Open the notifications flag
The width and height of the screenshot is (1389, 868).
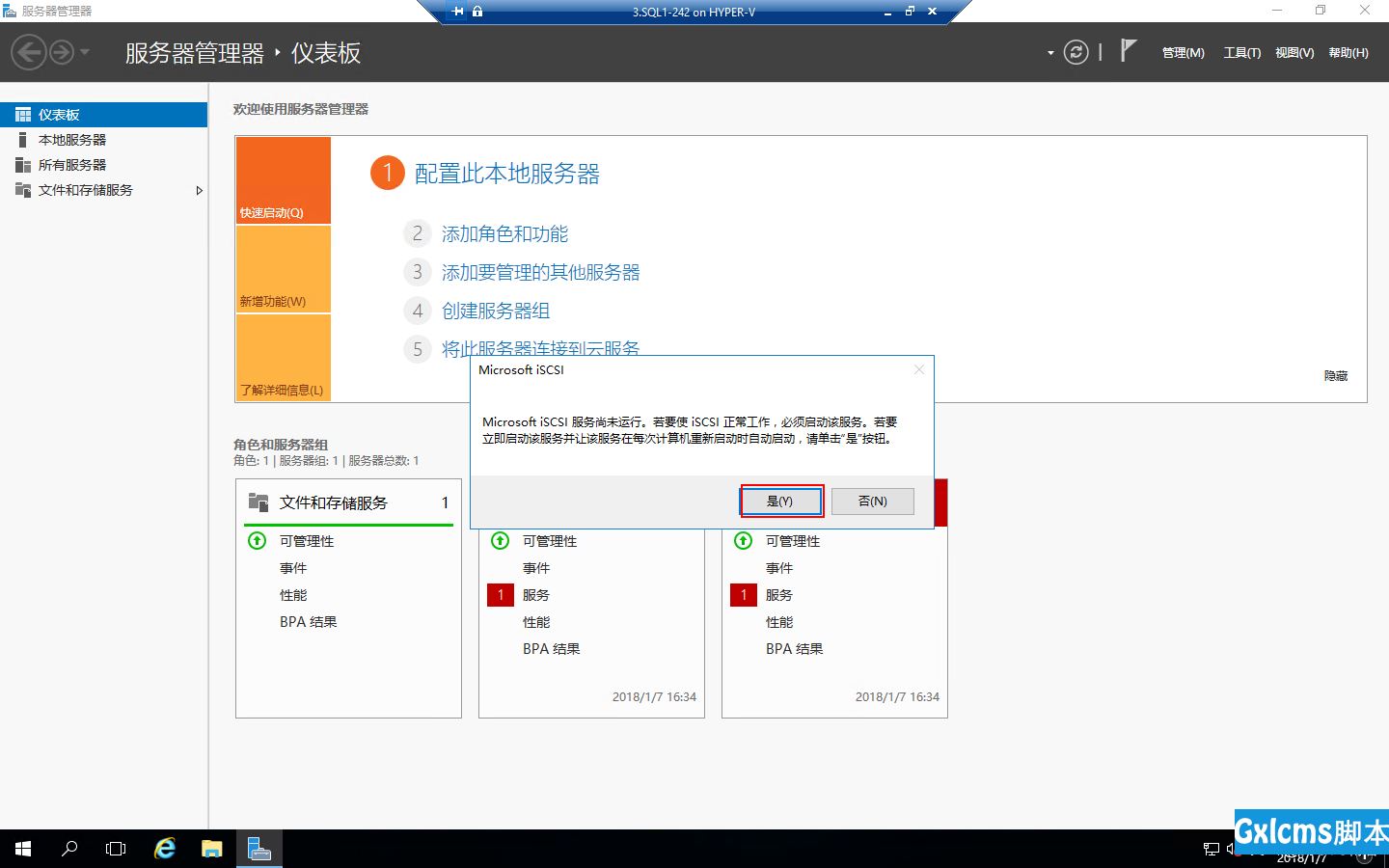coord(1129,50)
